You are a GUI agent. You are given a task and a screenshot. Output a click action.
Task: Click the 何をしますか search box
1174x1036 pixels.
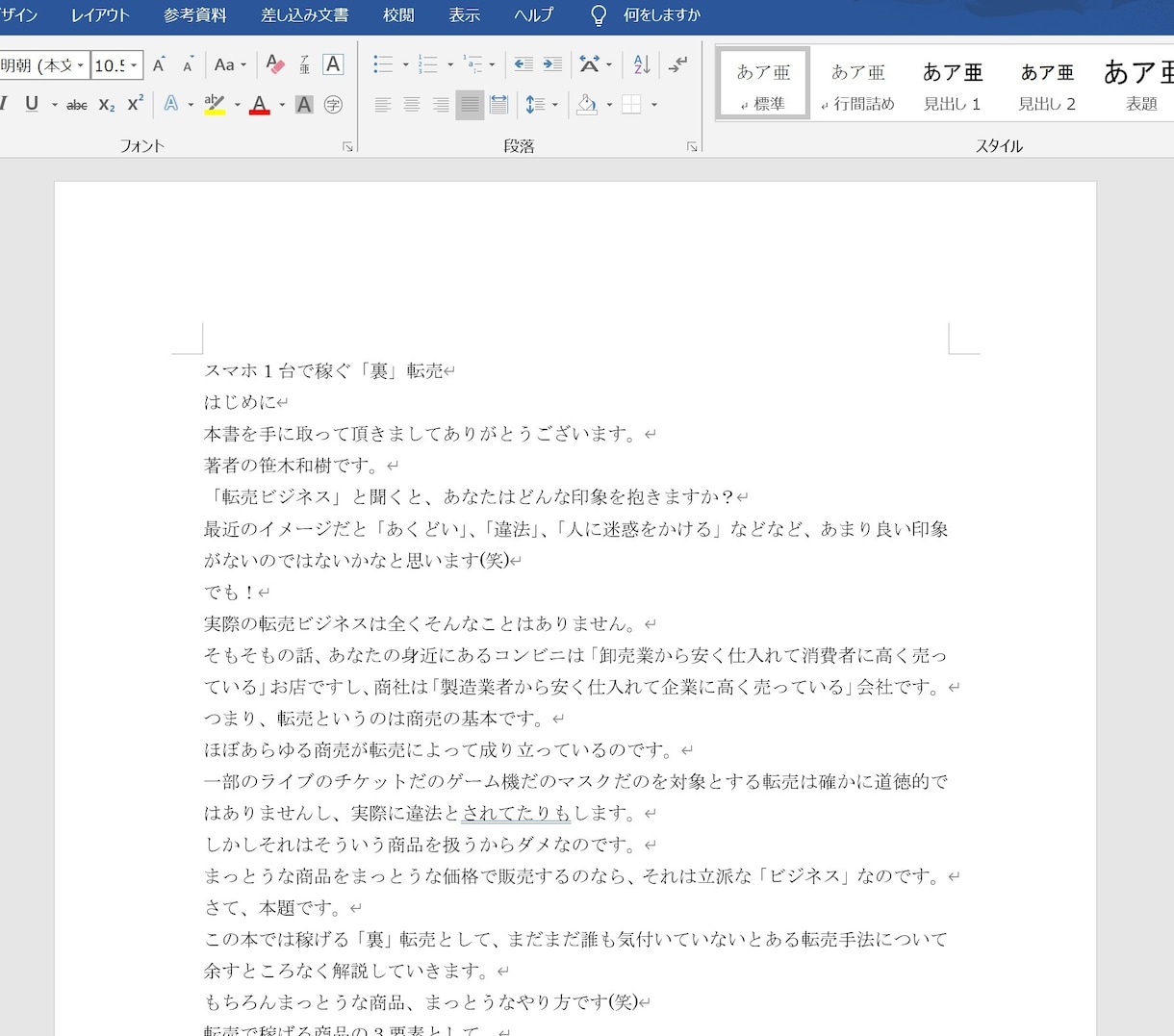pos(662,15)
